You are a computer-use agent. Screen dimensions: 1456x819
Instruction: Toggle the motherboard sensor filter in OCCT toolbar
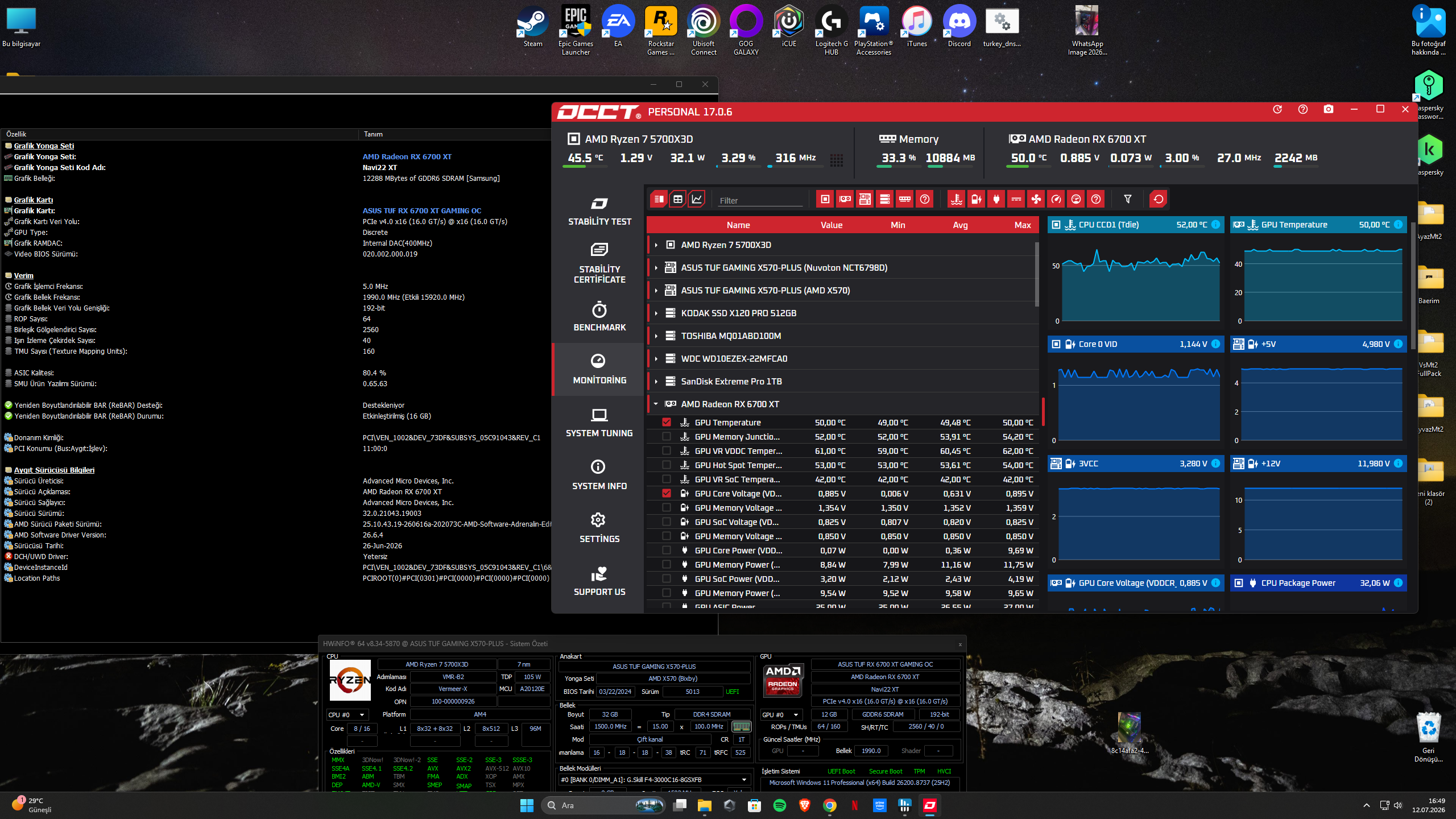[864, 199]
